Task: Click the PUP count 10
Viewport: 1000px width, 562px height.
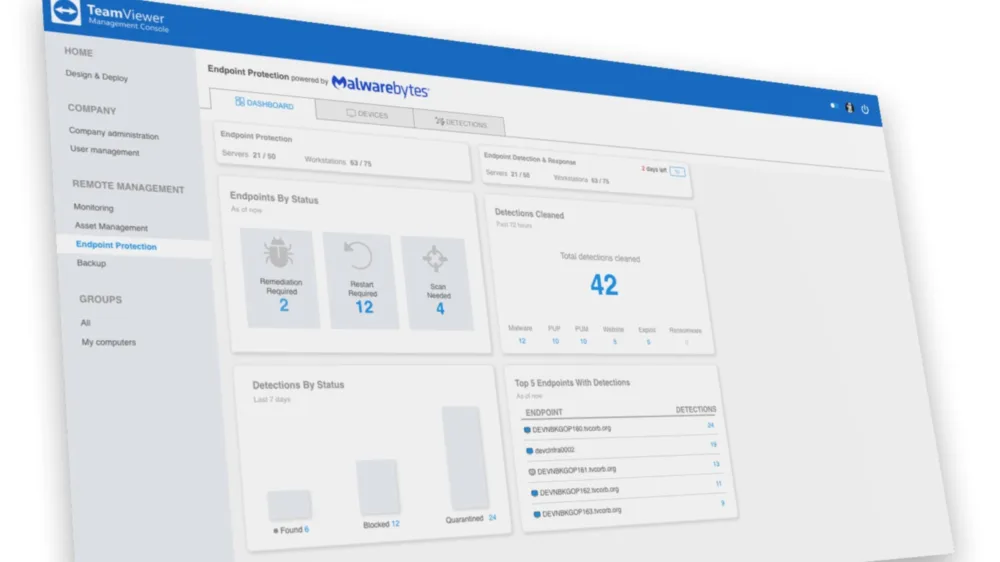Action: [x=555, y=342]
